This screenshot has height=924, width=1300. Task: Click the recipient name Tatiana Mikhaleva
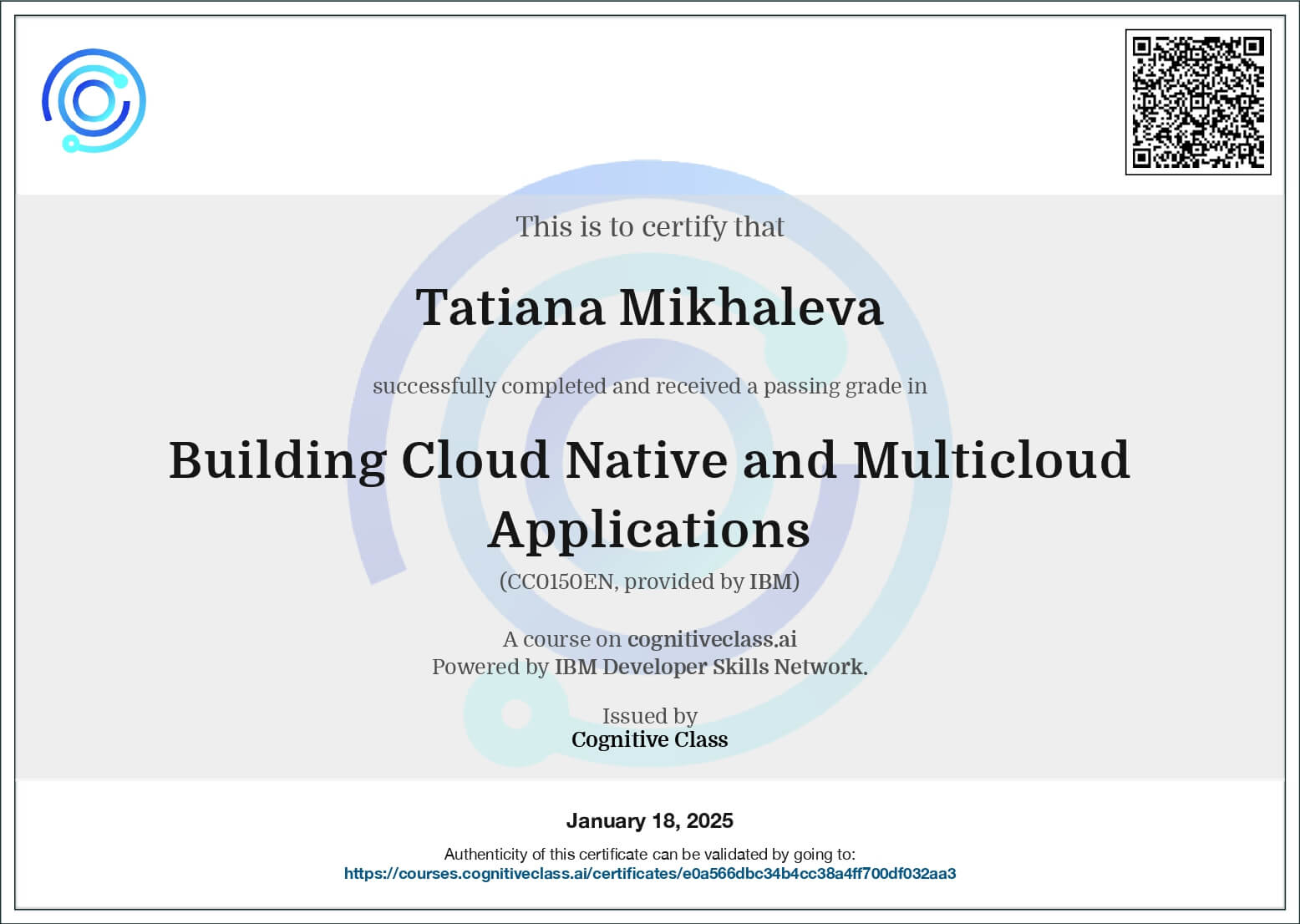pyautogui.click(x=649, y=307)
